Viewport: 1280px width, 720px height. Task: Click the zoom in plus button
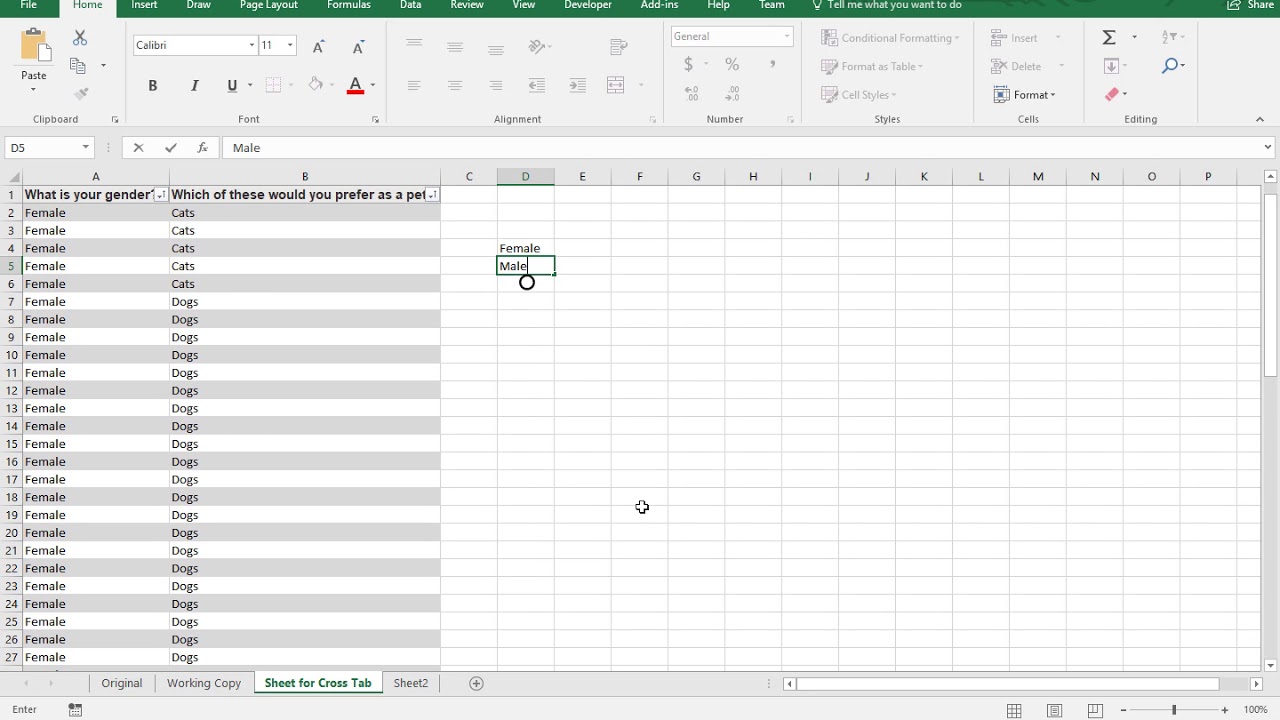[1224, 710]
